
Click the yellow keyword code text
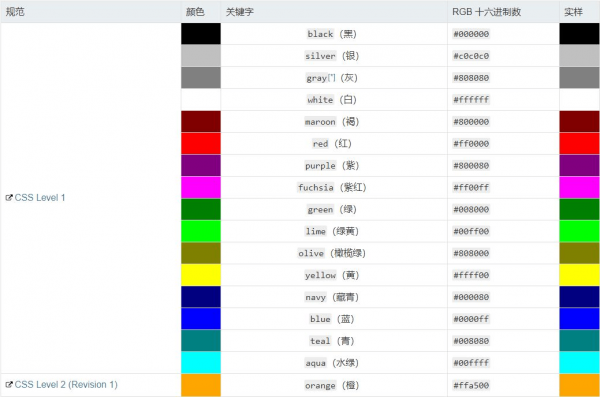click(x=320, y=275)
